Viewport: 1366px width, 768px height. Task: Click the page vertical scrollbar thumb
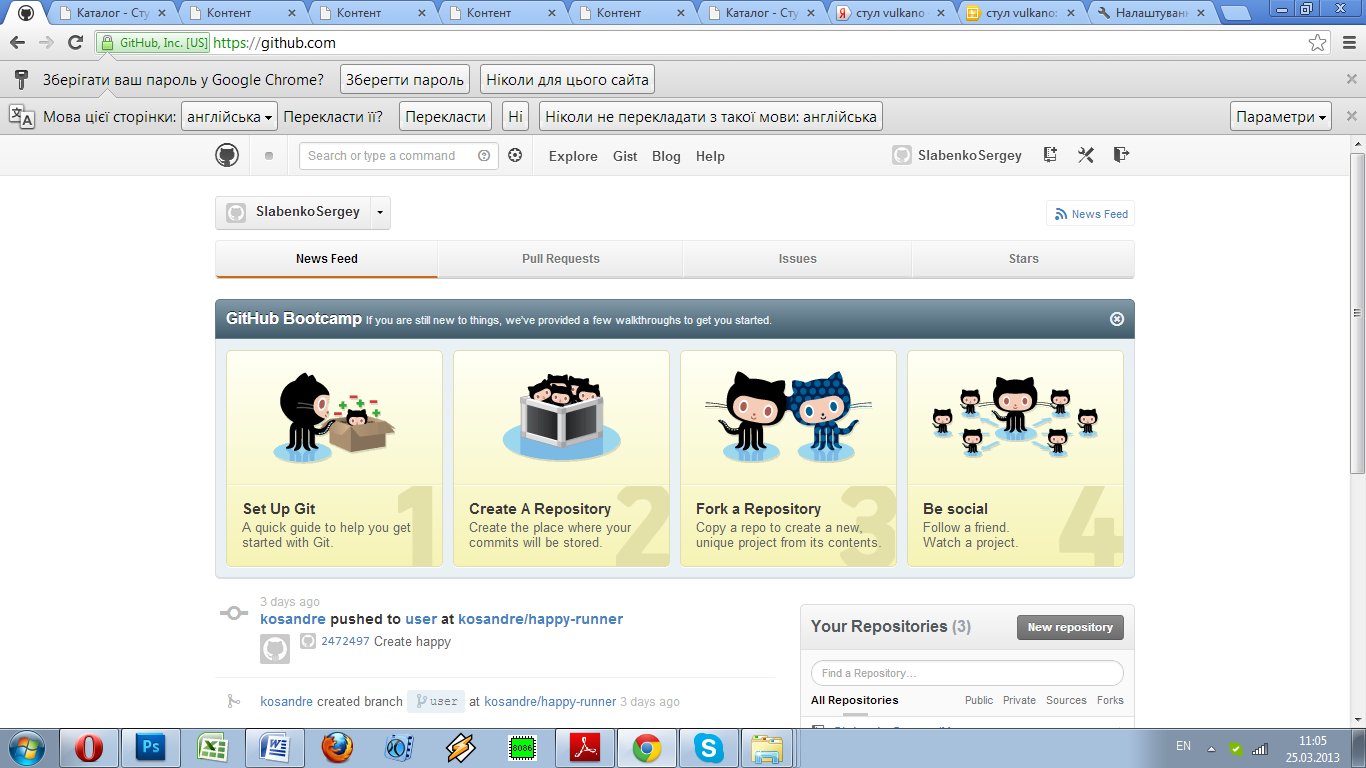[x=1357, y=314]
